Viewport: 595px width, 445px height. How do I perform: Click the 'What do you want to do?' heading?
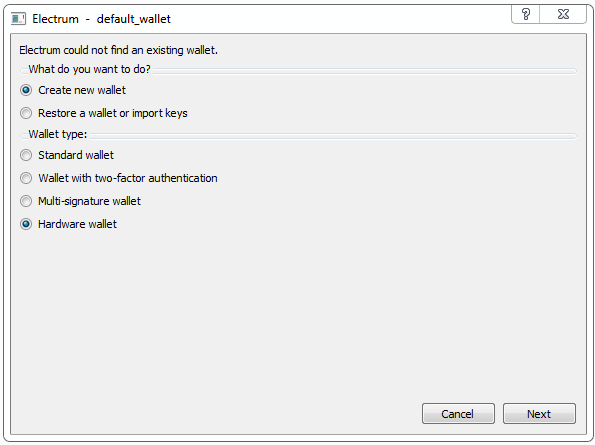tap(90, 69)
